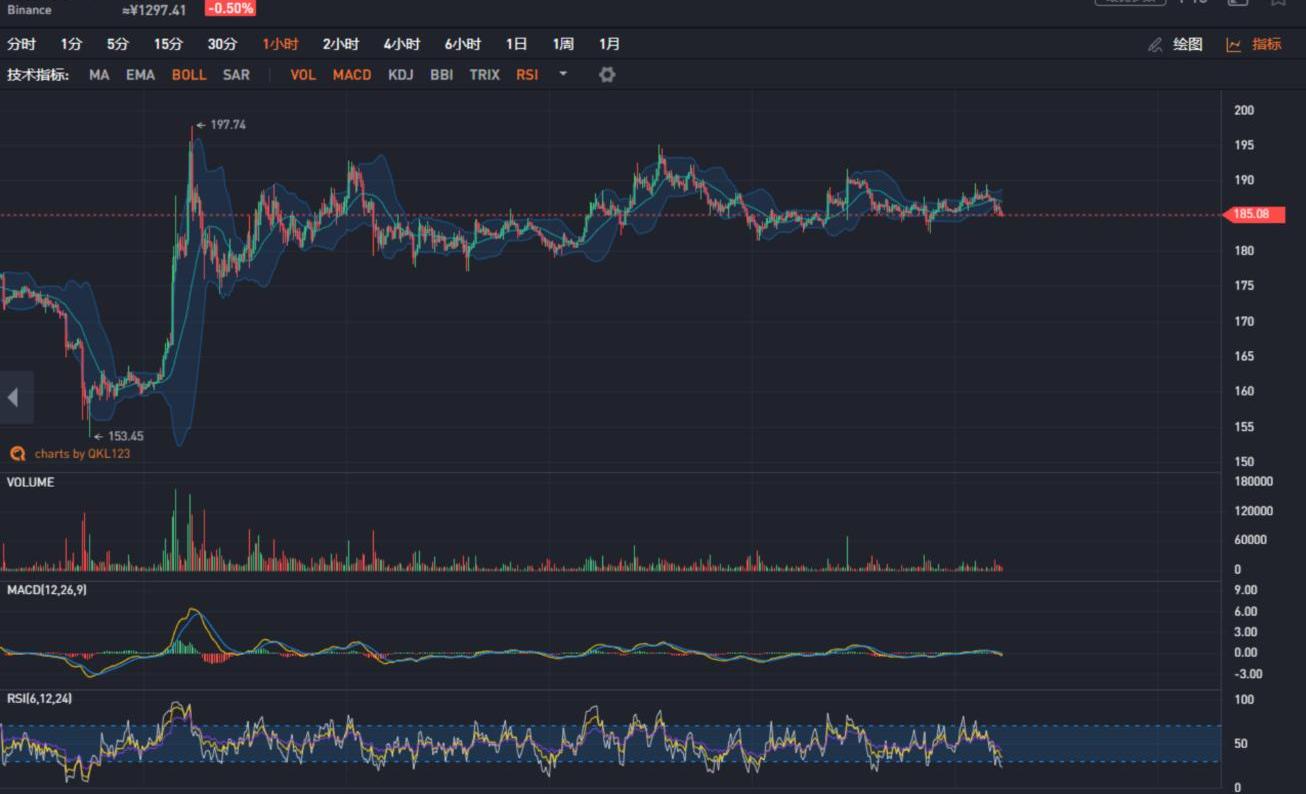Image resolution: width=1306 pixels, height=794 pixels.
Task: Turn on the KDJ indicator
Action: click(400, 75)
